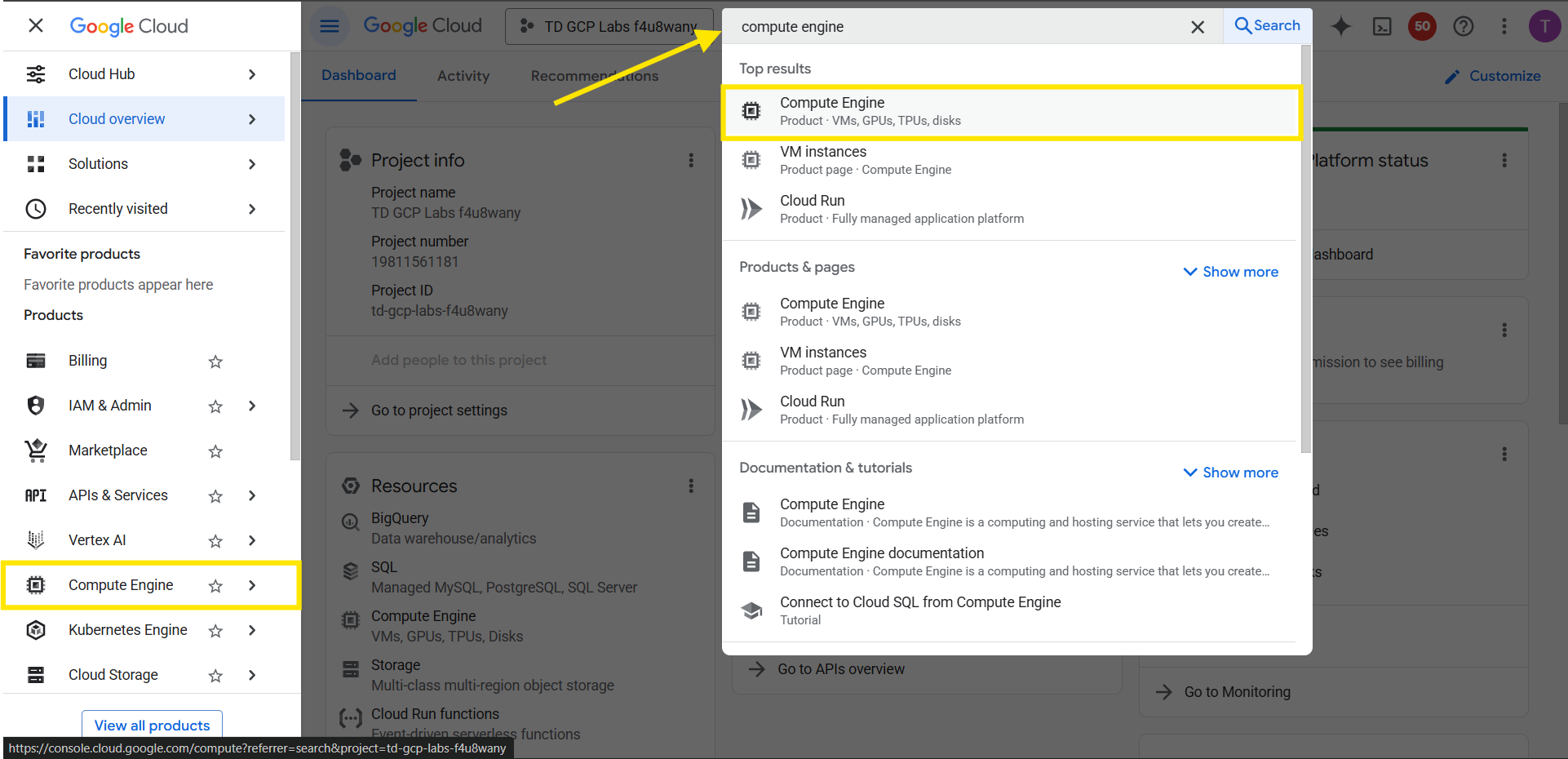
Task: Favorite Billing using the star toggle
Action: 215,362
